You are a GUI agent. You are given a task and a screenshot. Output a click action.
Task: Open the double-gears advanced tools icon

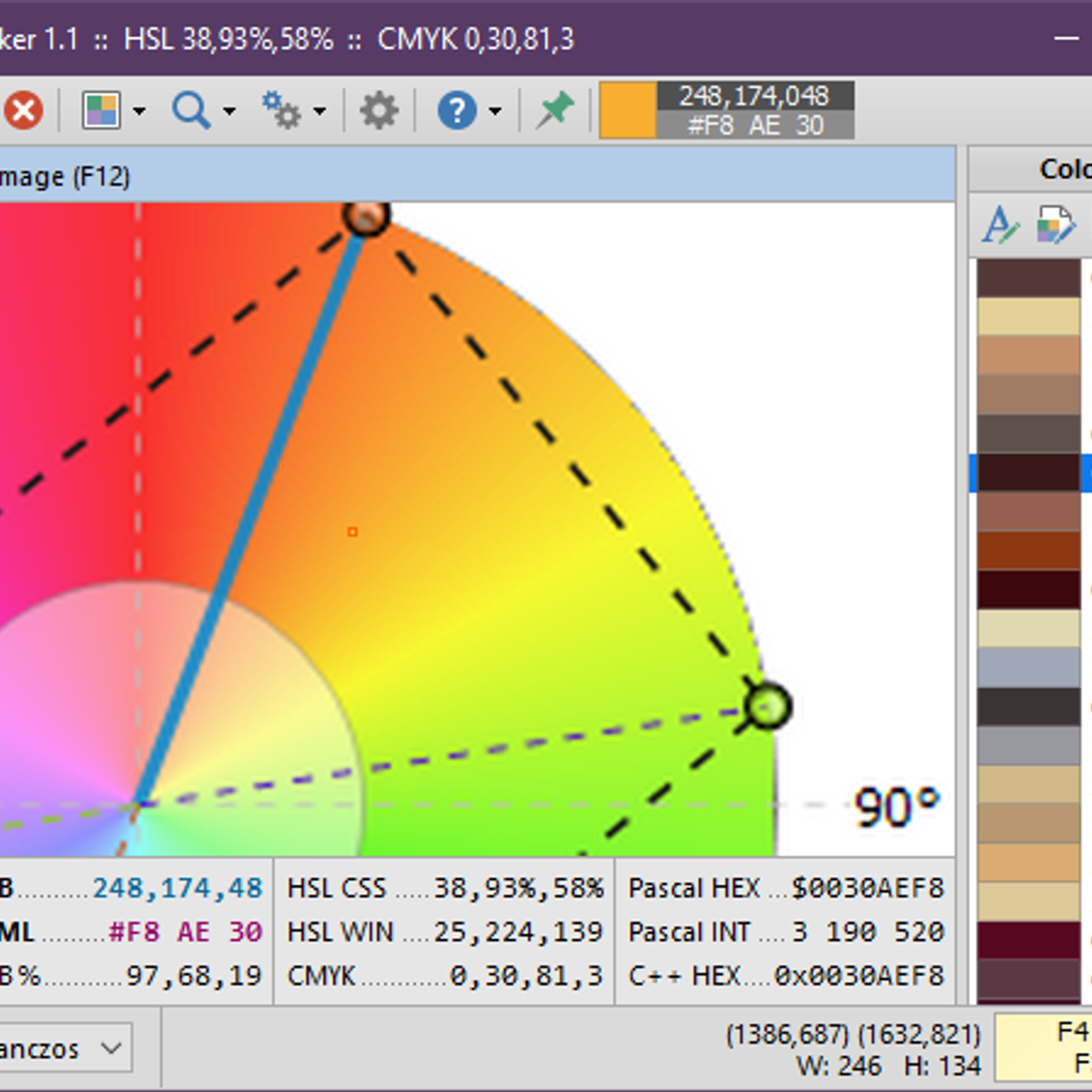pyautogui.click(x=282, y=109)
